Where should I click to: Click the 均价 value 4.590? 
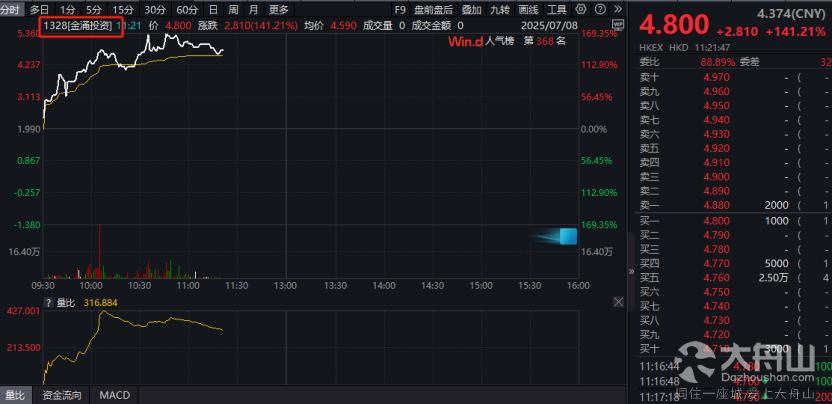click(x=344, y=25)
